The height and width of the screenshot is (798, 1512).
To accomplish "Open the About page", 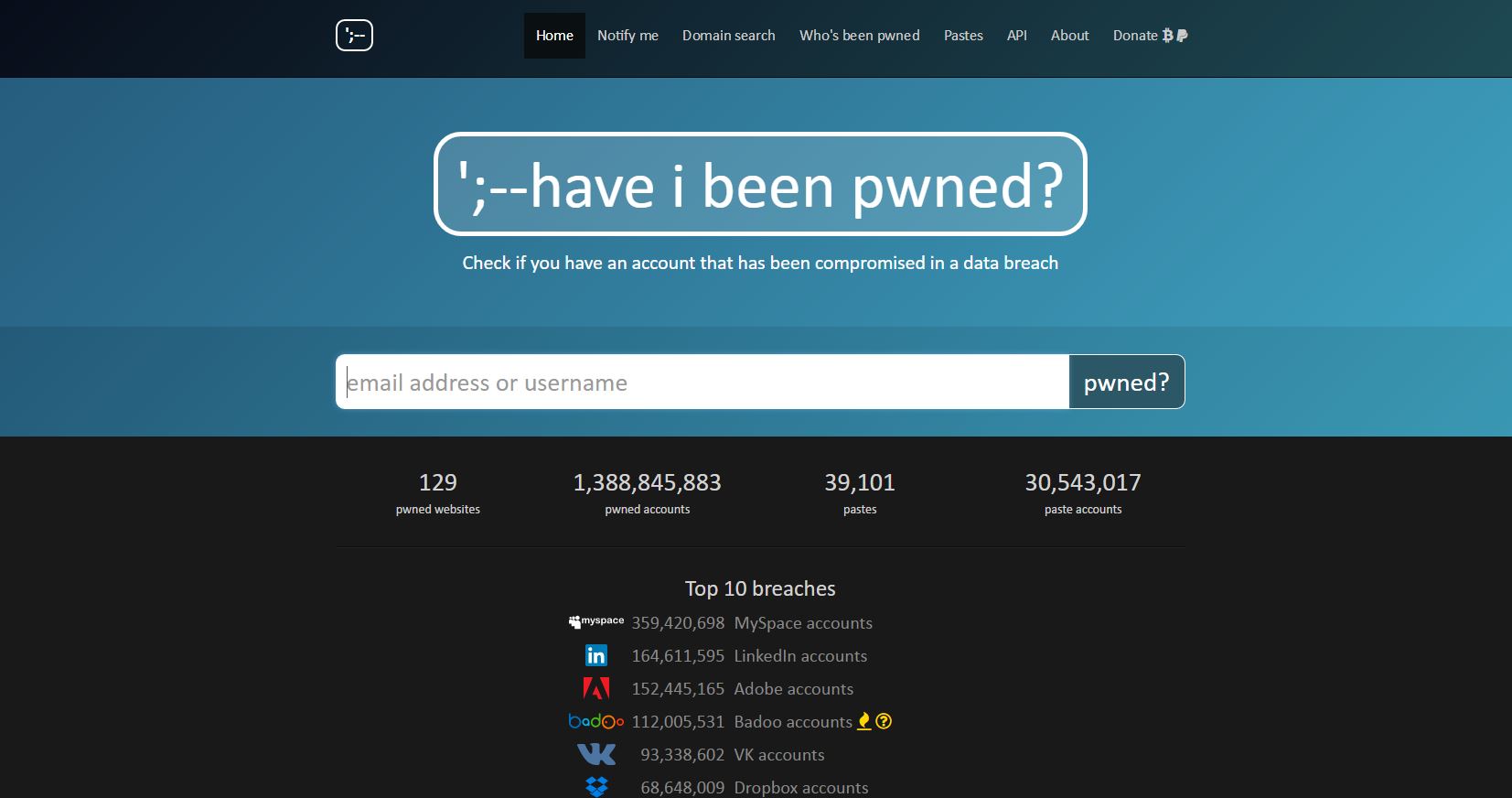I will tap(1070, 36).
